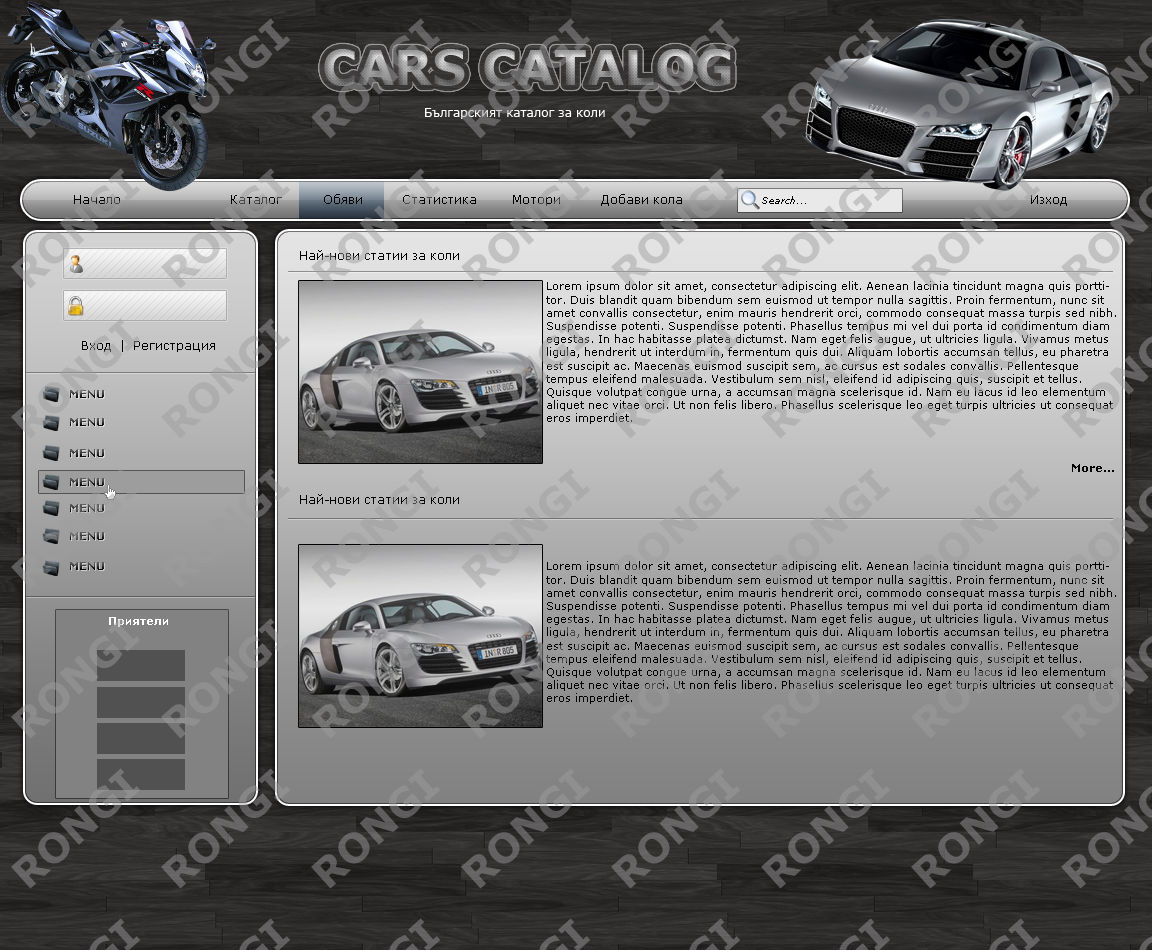Open the first friend placeholder in Приятели
Viewport: 1152px width, 950px height.
(141, 666)
